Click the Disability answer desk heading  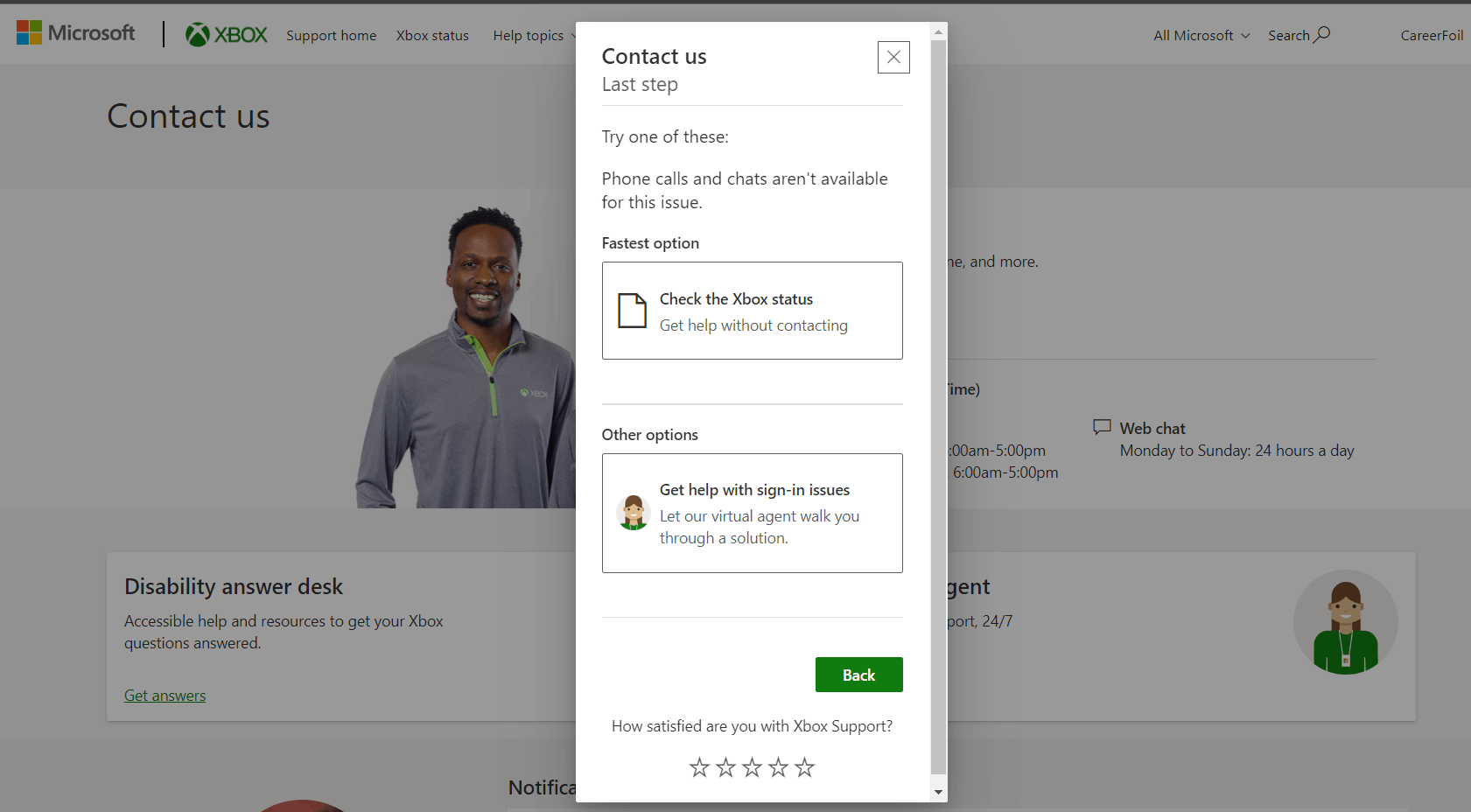pos(234,586)
